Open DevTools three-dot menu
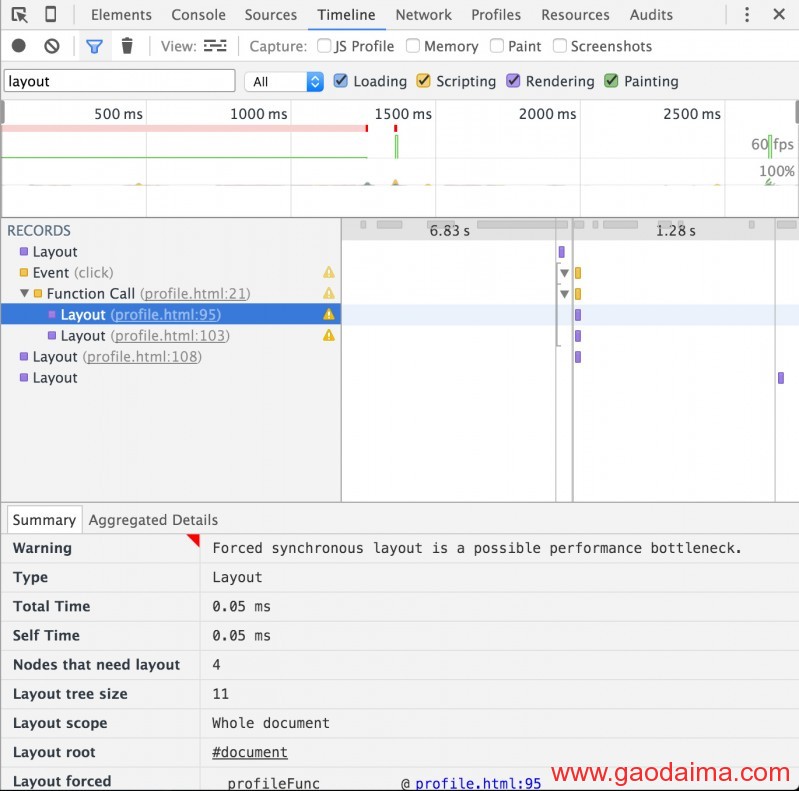Image resolution: width=799 pixels, height=791 pixels. (x=747, y=14)
